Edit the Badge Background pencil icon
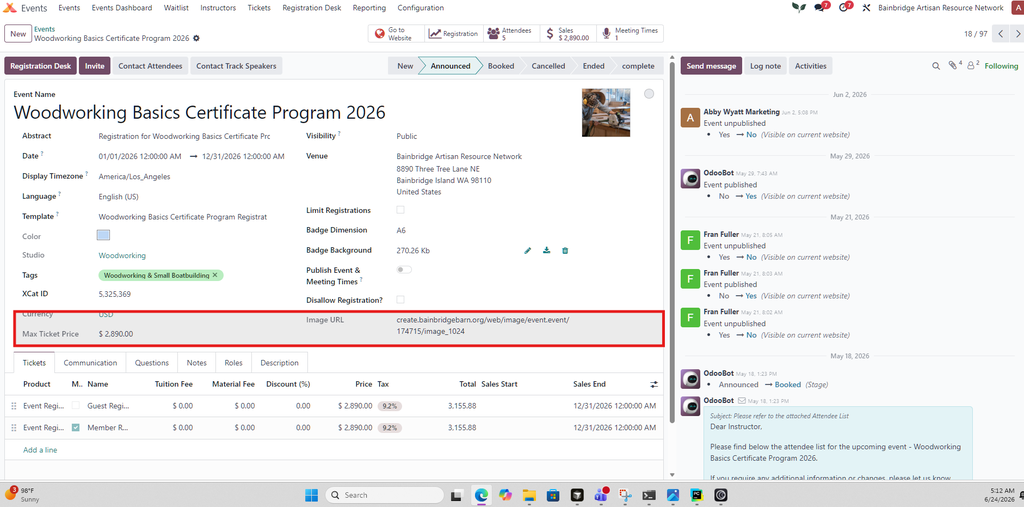Screen dimensions: 1024x507 (x=528, y=250)
